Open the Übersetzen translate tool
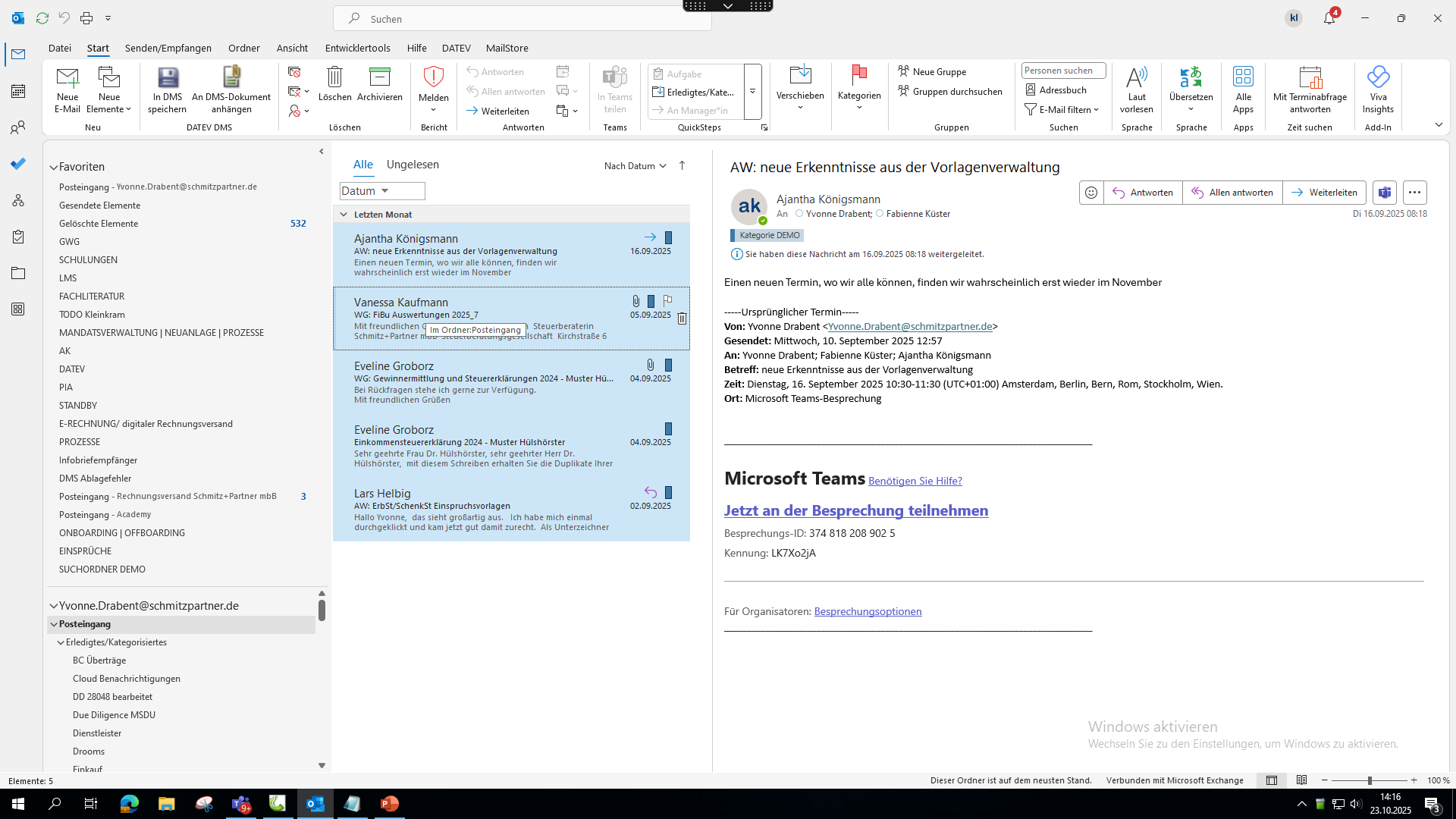Screen dimensions: 1456x819 pos(1191,90)
